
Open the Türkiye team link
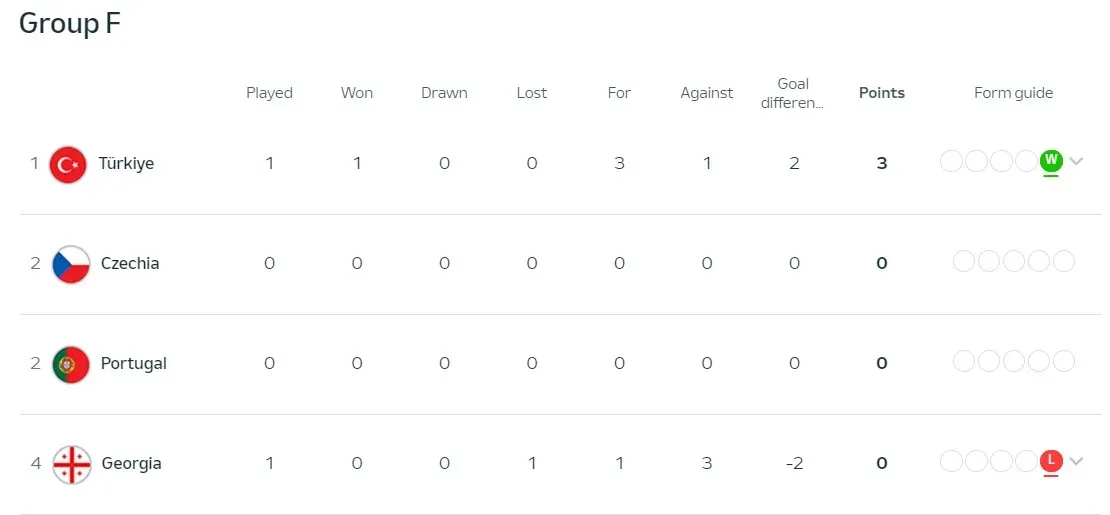pyautogui.click(x=126, y=163)
